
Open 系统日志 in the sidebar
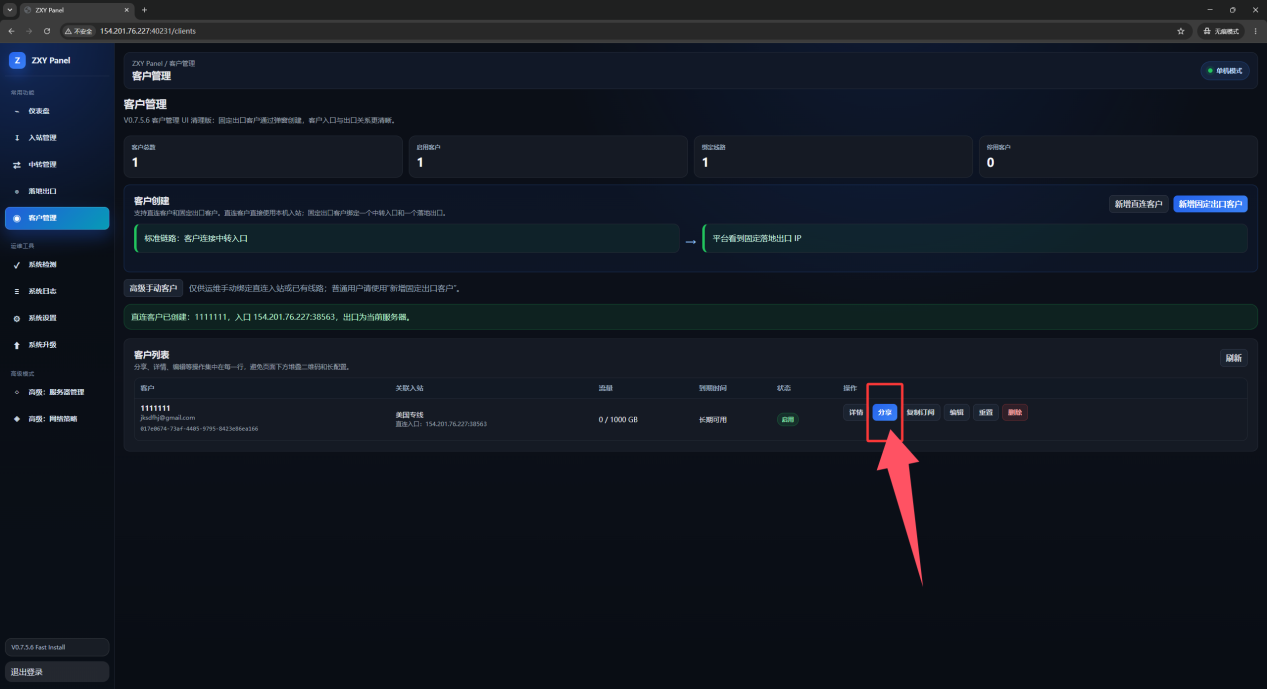click(57, 291)
